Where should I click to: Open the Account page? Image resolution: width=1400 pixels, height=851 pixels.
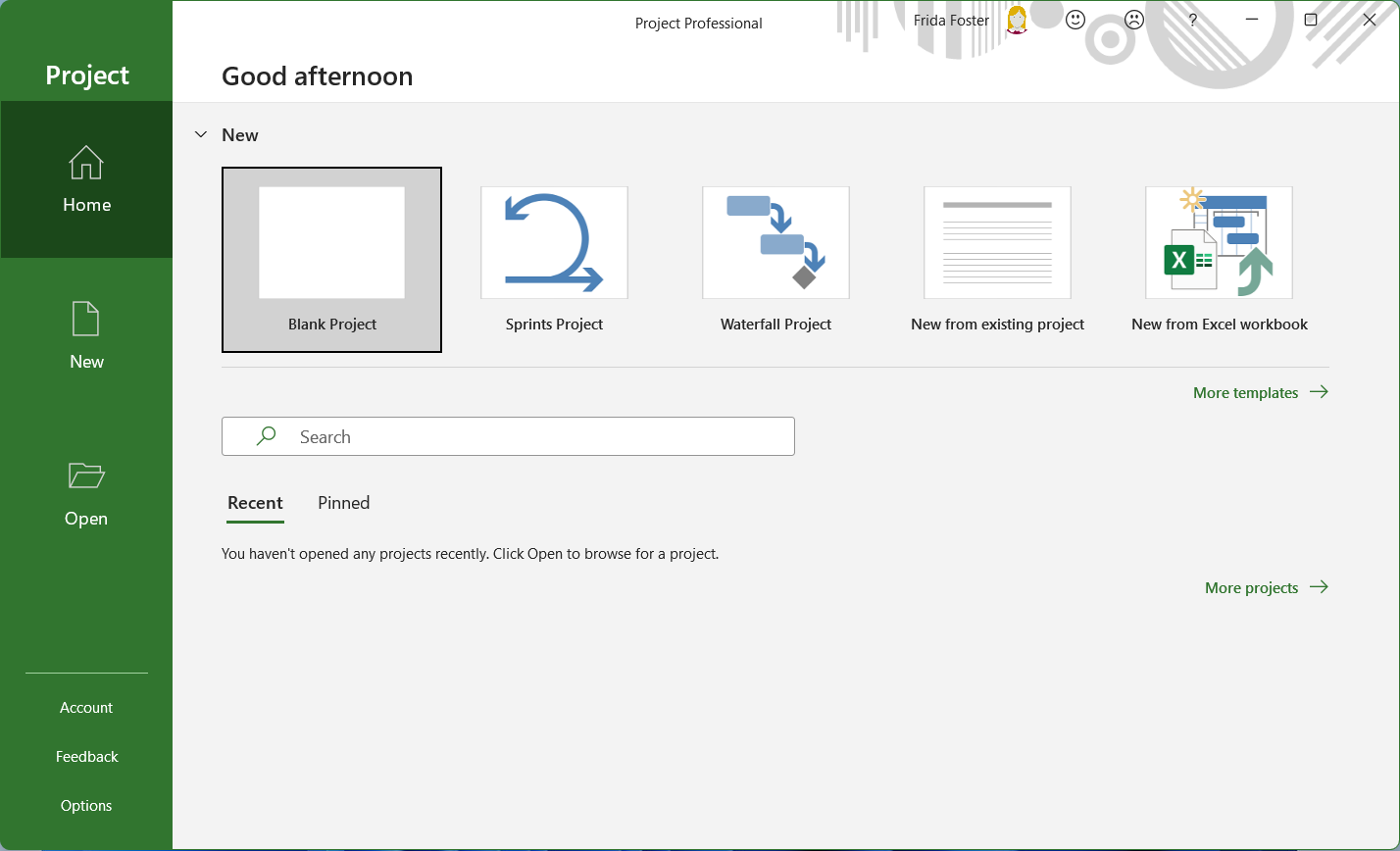pyautogui.click(x=86, y=708)
